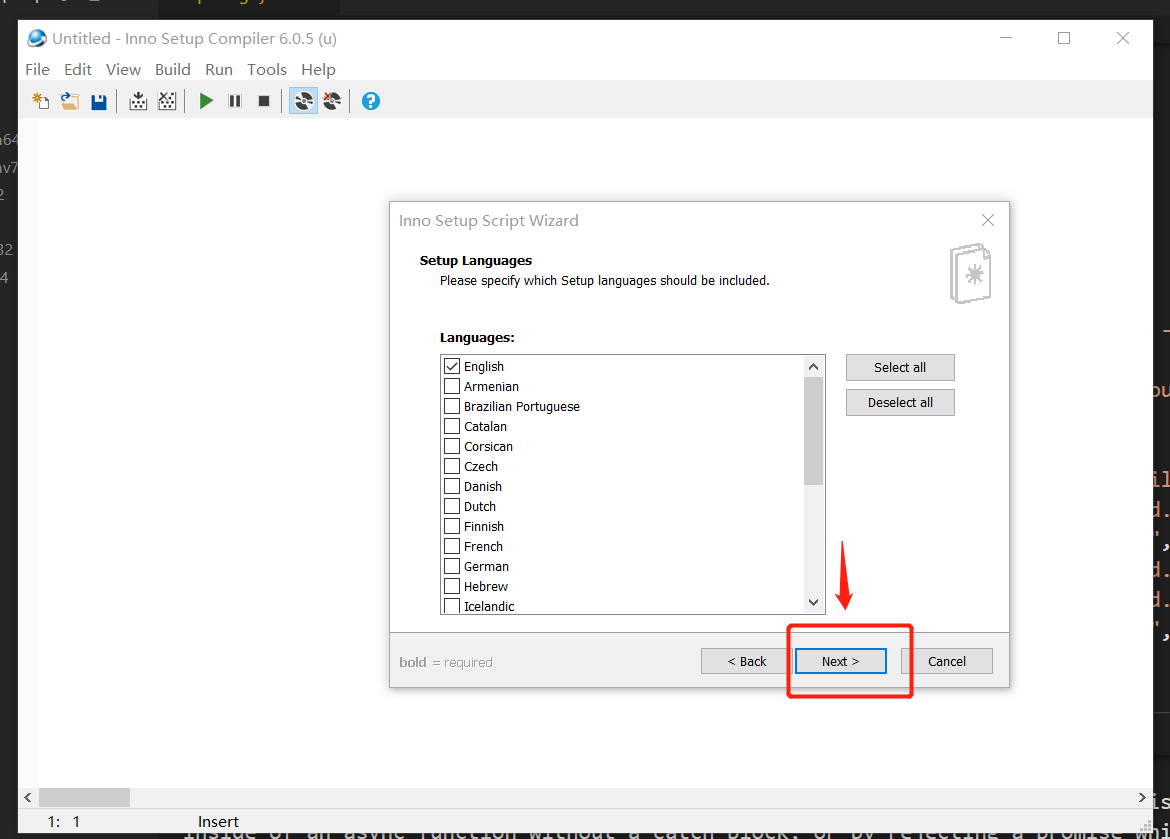1170x839 pixels.
Task: Open the Tools menu
Action: point(266,69)
